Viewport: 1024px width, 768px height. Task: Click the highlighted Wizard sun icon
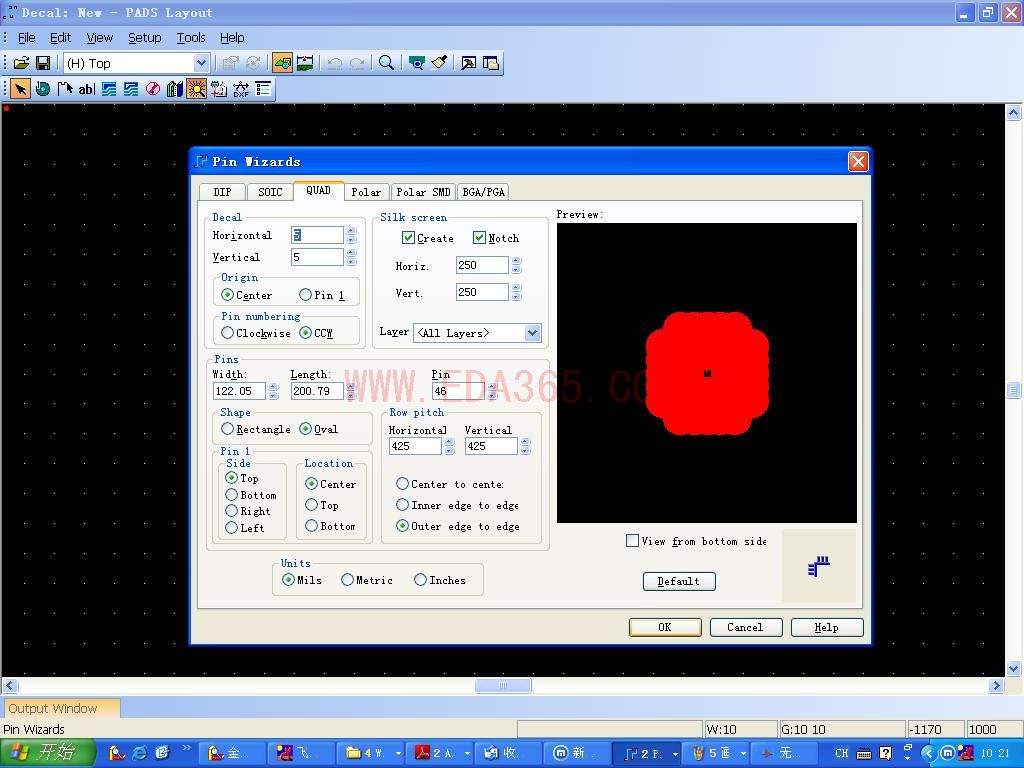[x=196, y=89]
